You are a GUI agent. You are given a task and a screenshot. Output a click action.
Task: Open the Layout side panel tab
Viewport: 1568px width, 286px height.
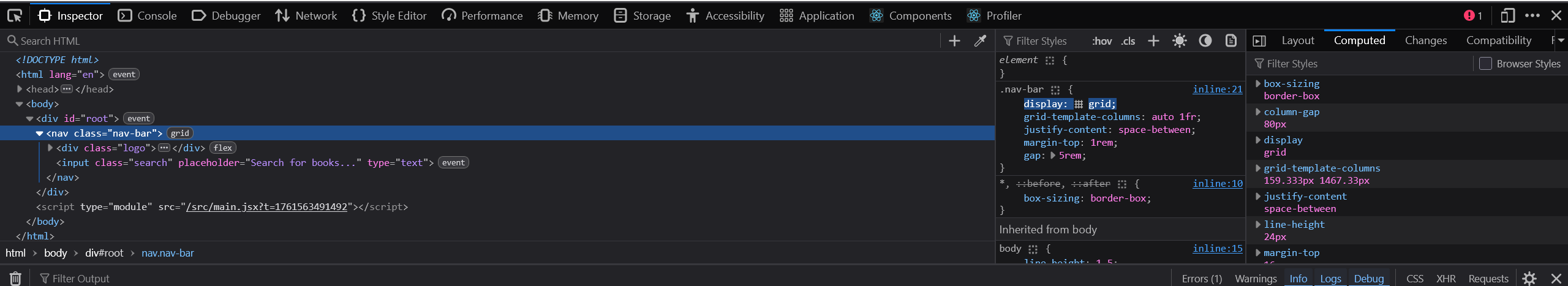tap(1298, 40)
